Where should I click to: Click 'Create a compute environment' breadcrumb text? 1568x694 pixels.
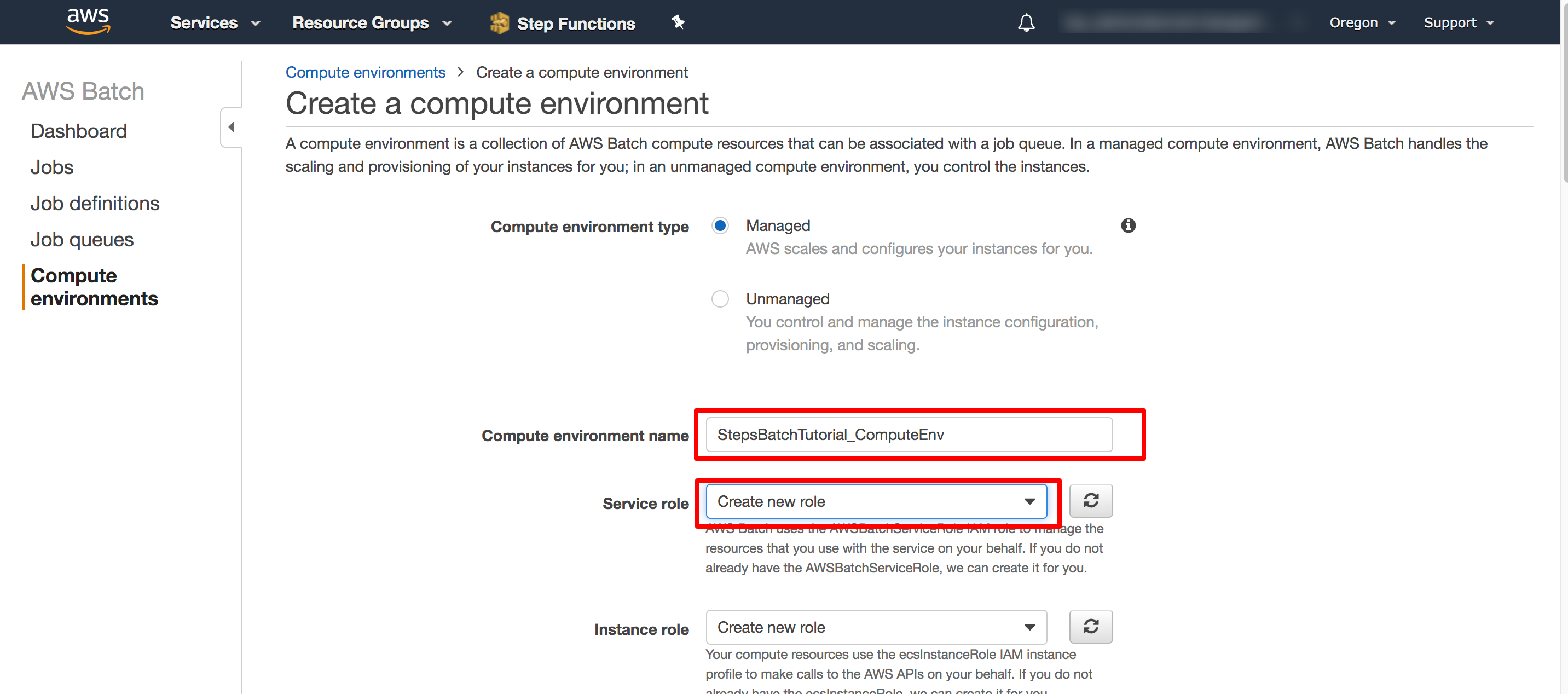click(x=581, y=72)
